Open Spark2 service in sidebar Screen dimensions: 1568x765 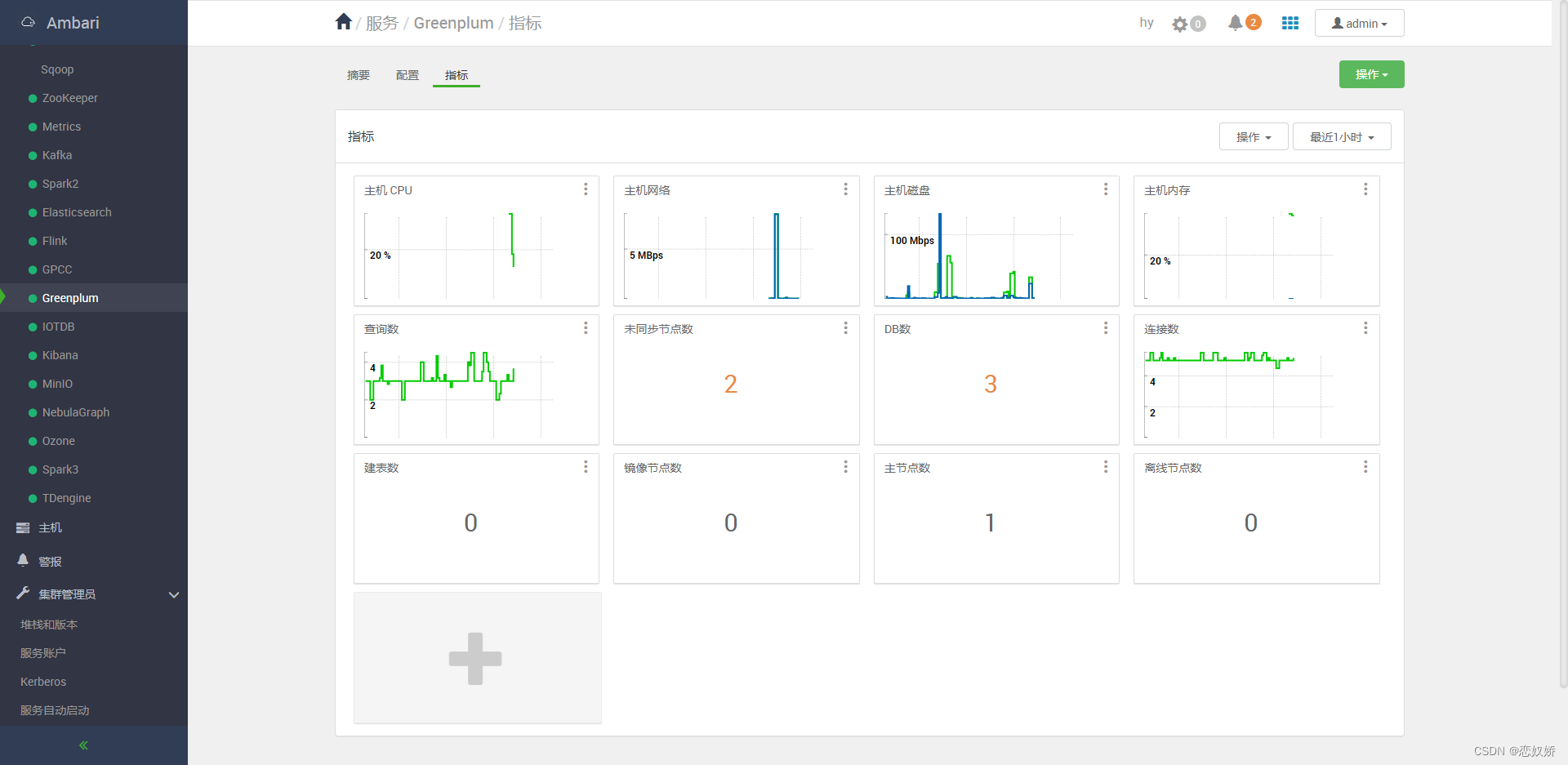click(60, 184)
